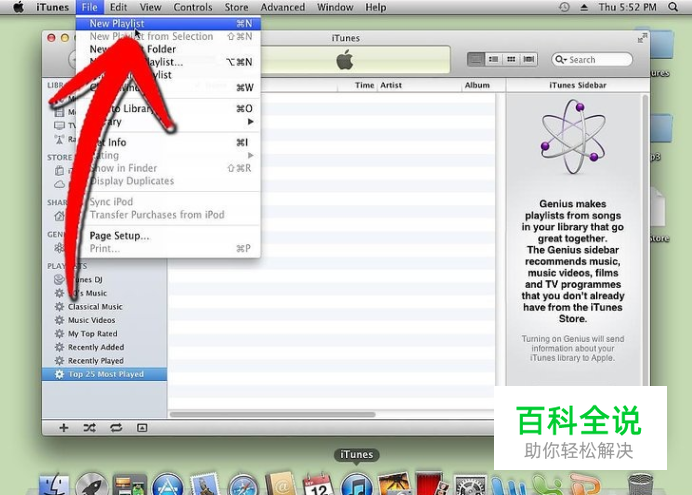This screenshot has width=692, height=495.
Task: Switch to album list view
Action: pos(493,59)
